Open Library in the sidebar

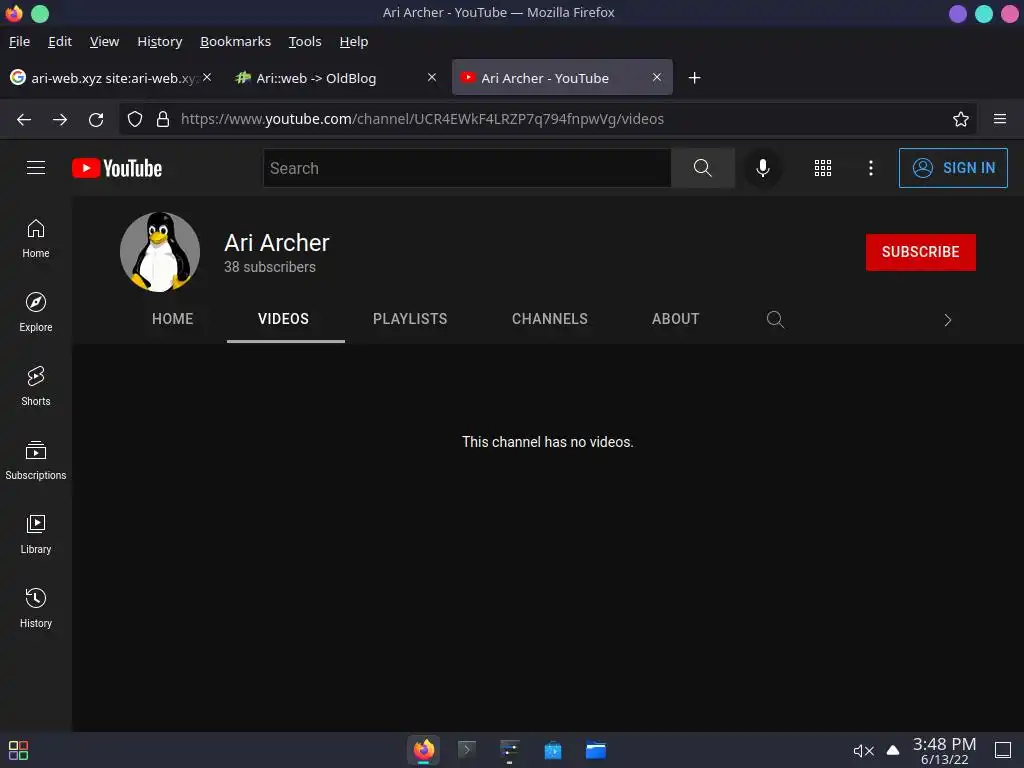[36, 535]
